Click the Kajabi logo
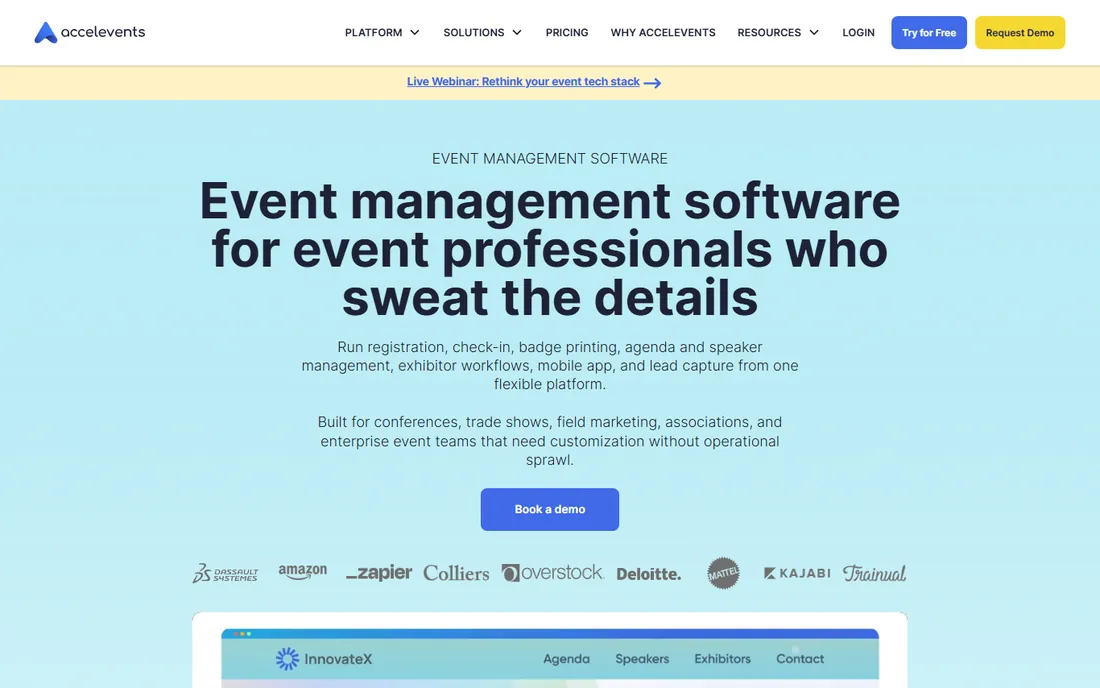 [x=797, y=573]
